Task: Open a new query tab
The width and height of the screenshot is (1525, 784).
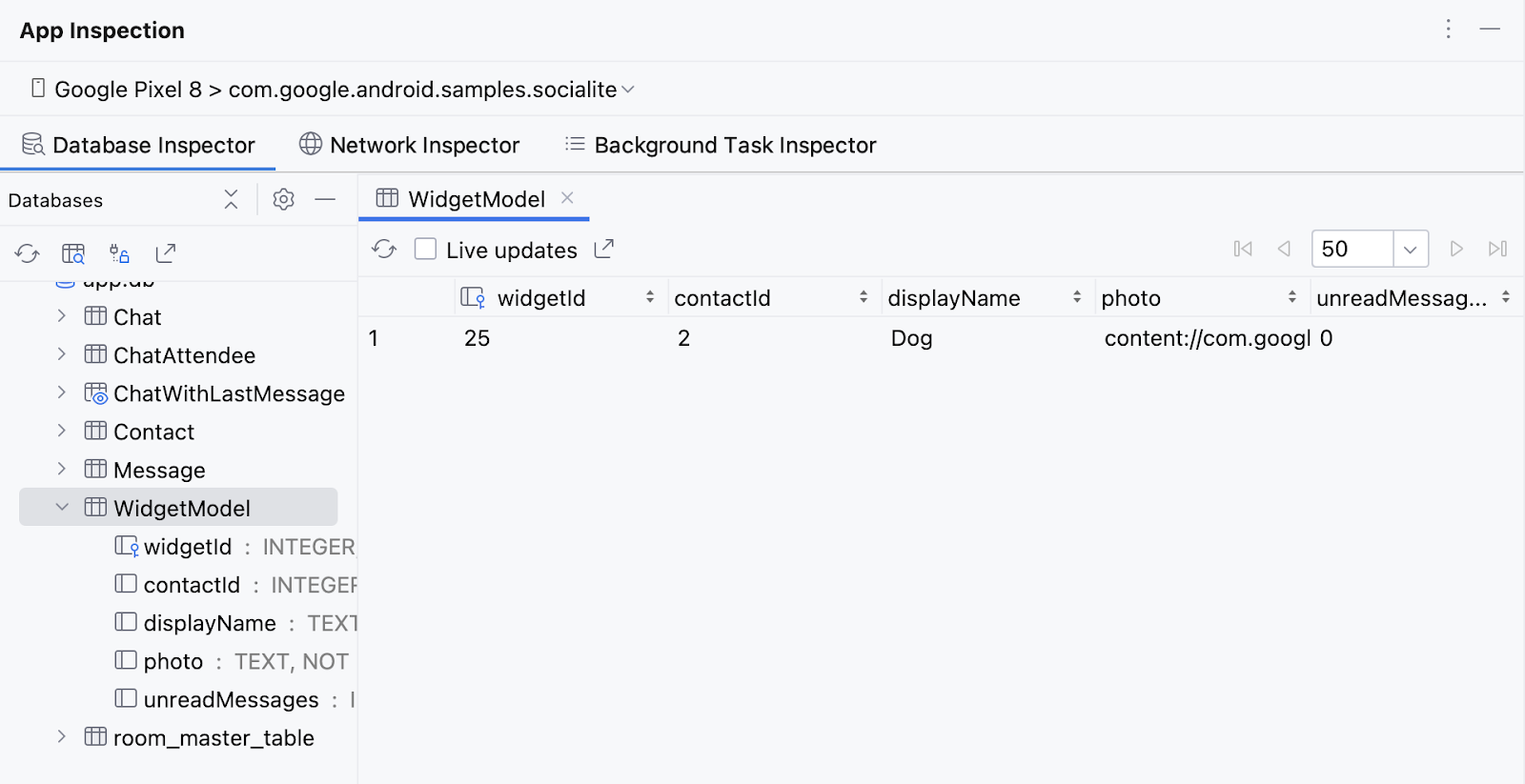Action: [73, 253]
